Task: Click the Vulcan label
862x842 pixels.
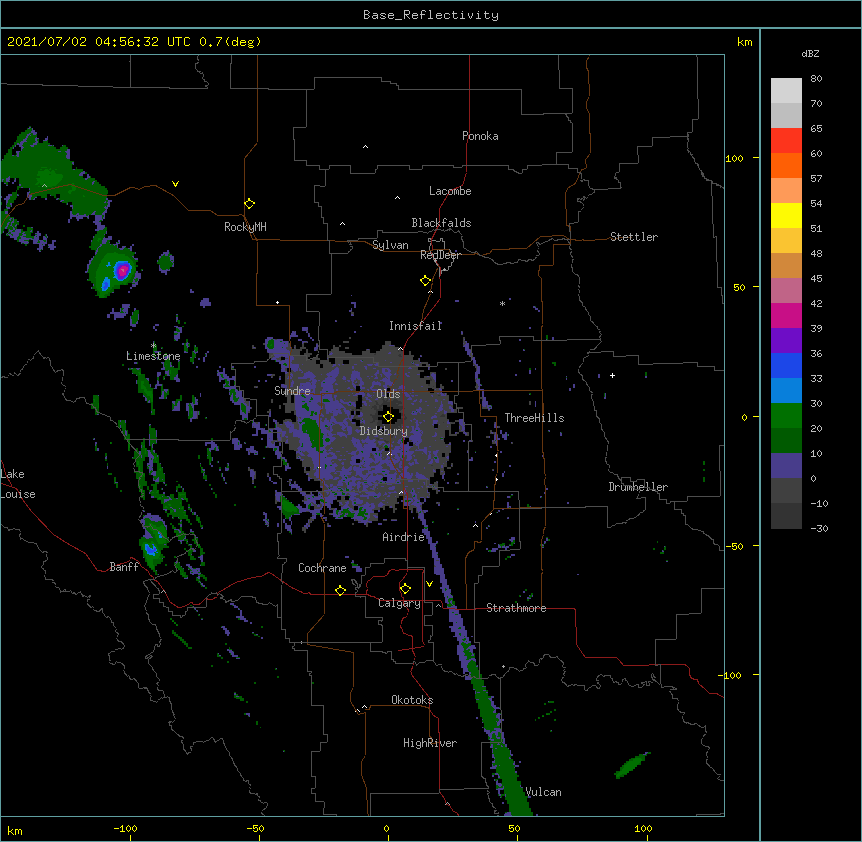Action: point(543,792)
